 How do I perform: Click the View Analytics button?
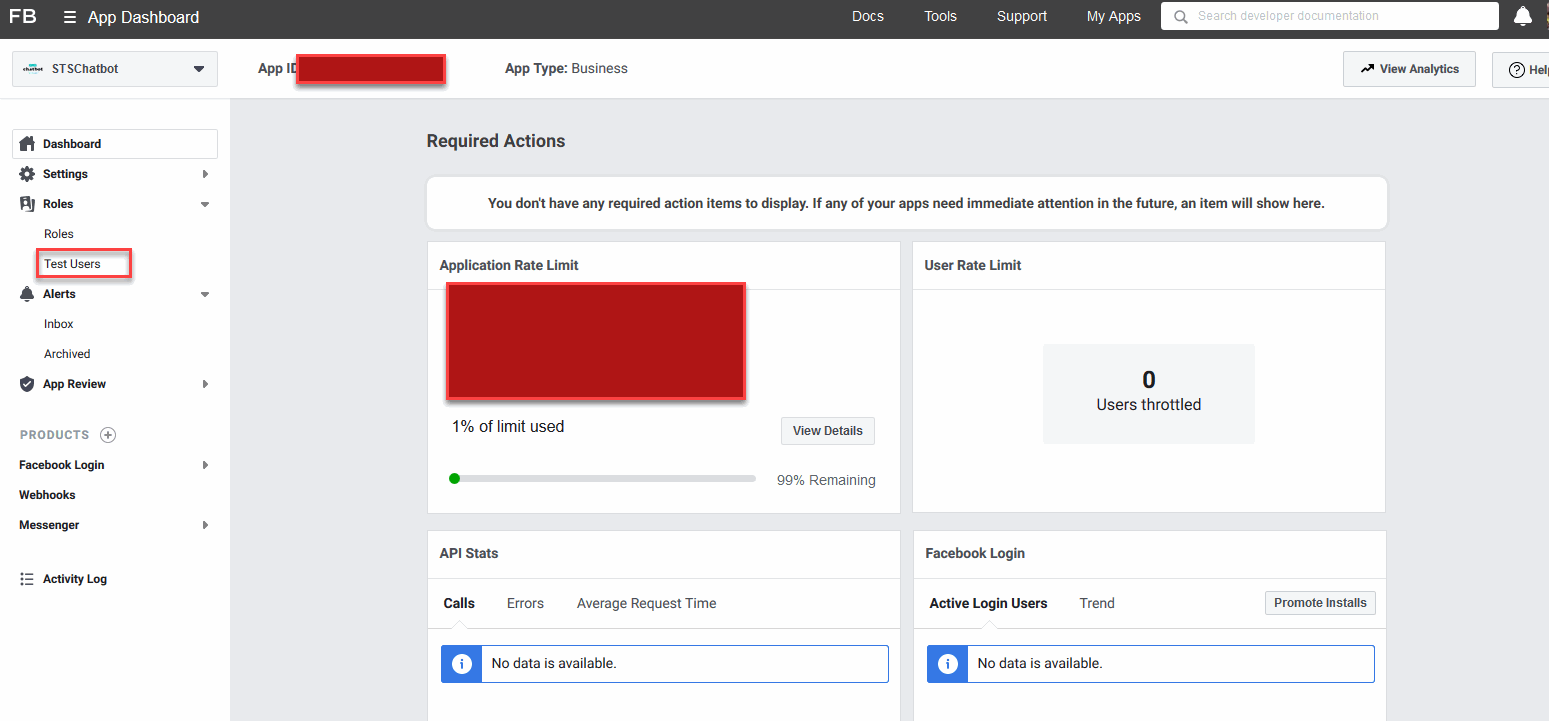(x=1409, y=69)
